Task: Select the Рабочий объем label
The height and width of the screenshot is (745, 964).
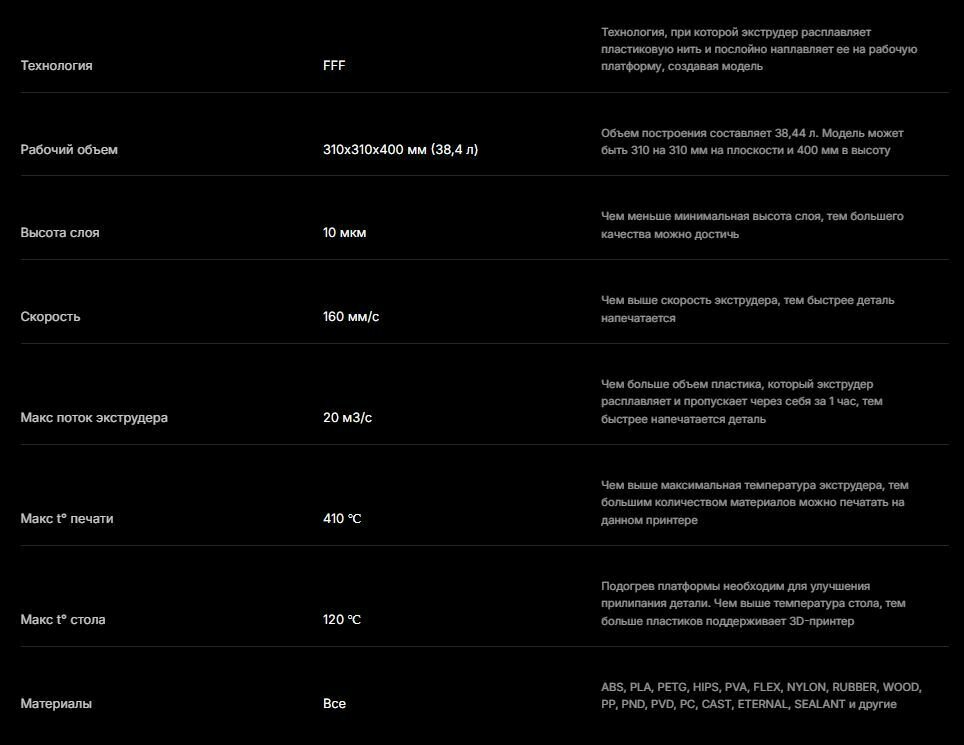Action: point(69,150)
